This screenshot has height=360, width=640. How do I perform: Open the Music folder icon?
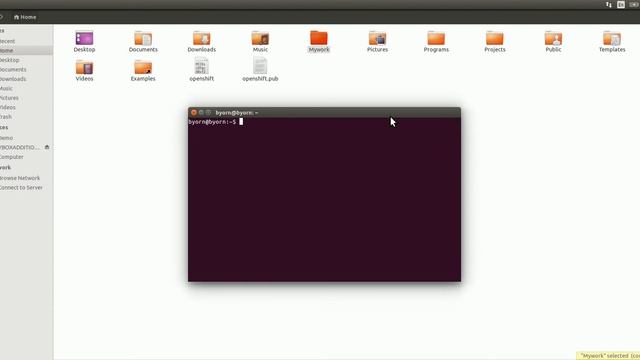260,38
